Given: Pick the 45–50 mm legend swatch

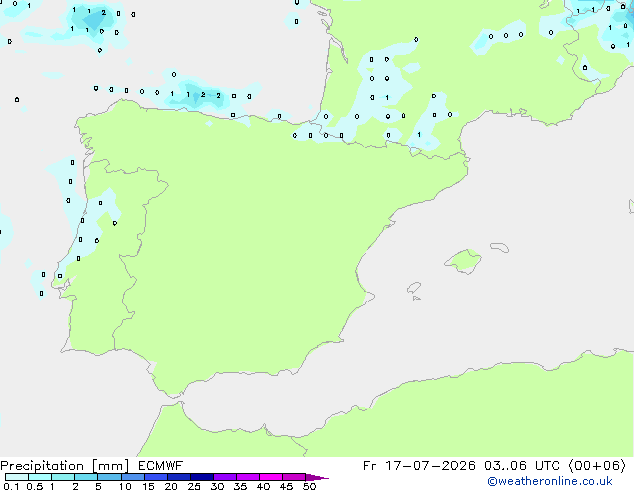Looking at the screenshot, I should [294, 477].
